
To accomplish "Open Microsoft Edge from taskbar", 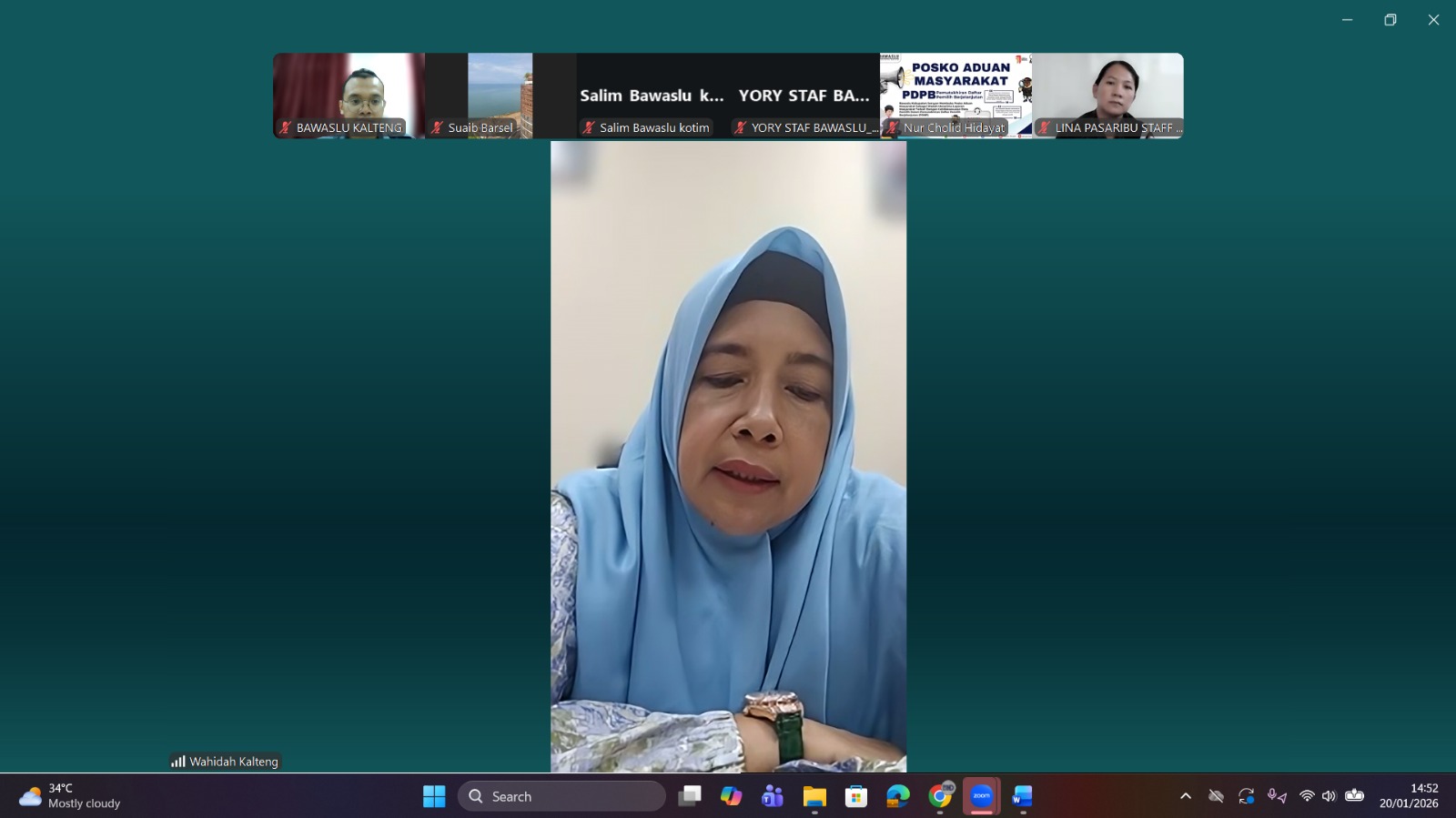I will [x=898, y=796].
